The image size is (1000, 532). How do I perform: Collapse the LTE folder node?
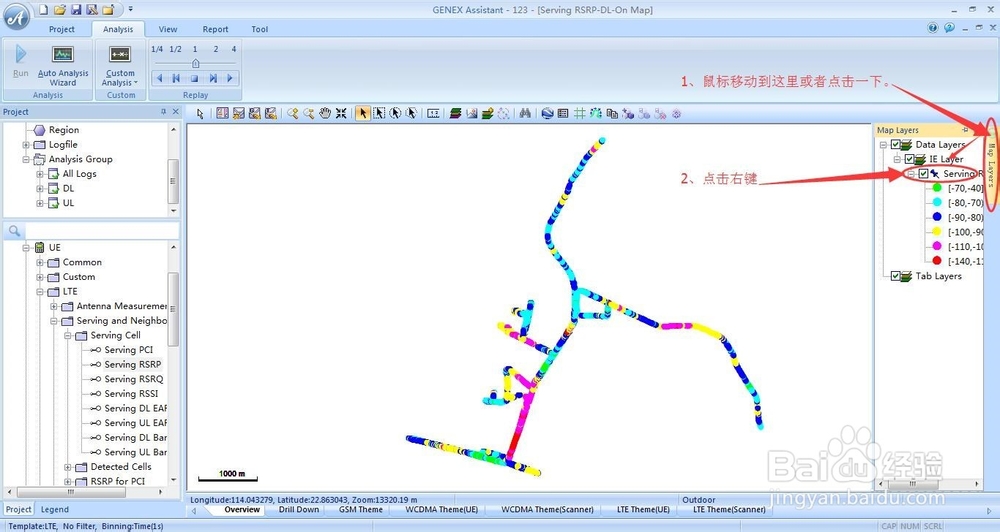pos(40,292)
